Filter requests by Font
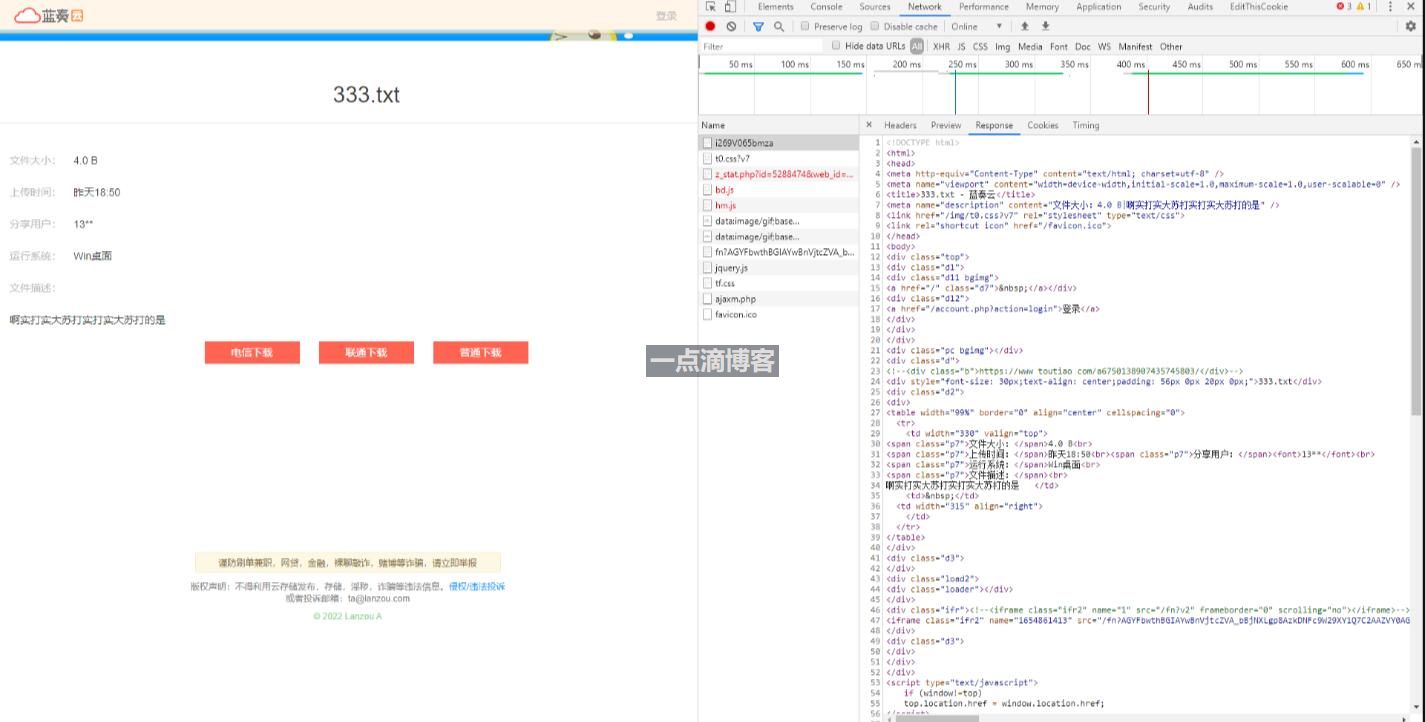This screenshot has height=722, width=1425. pos(1059,46)
